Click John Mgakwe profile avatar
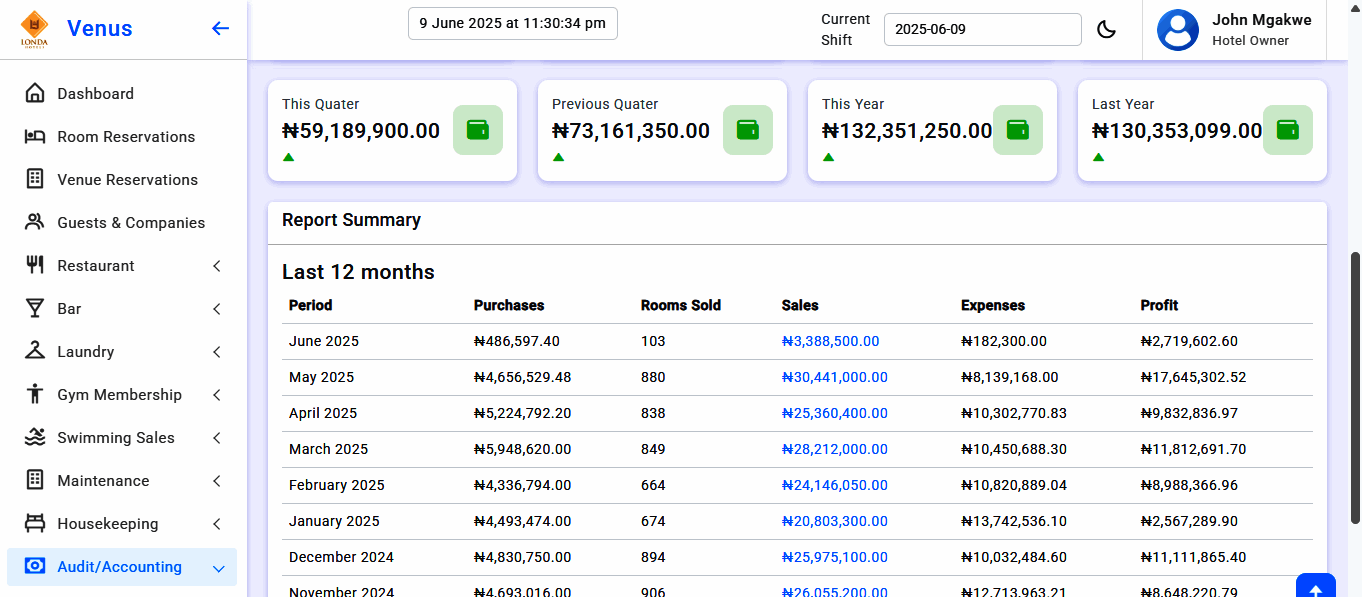Image resolution: width=1362 pixels, height=597 pixels. (1177, 30)
